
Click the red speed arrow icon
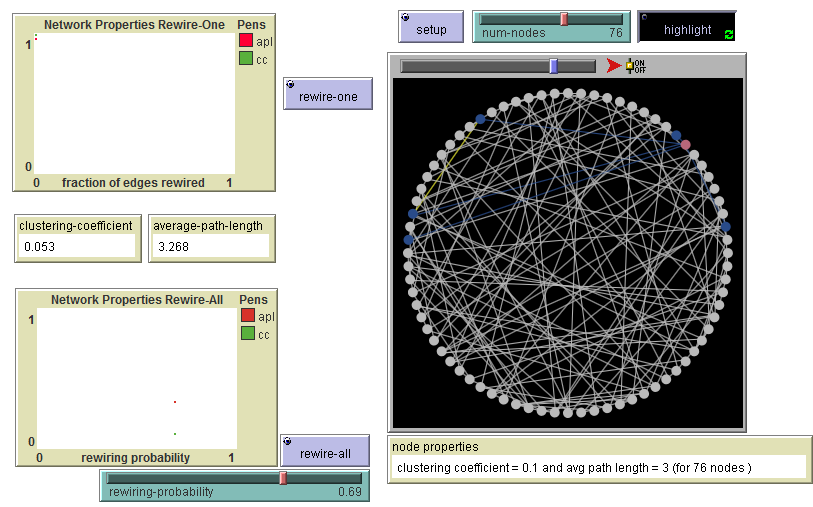click(614, 66)
